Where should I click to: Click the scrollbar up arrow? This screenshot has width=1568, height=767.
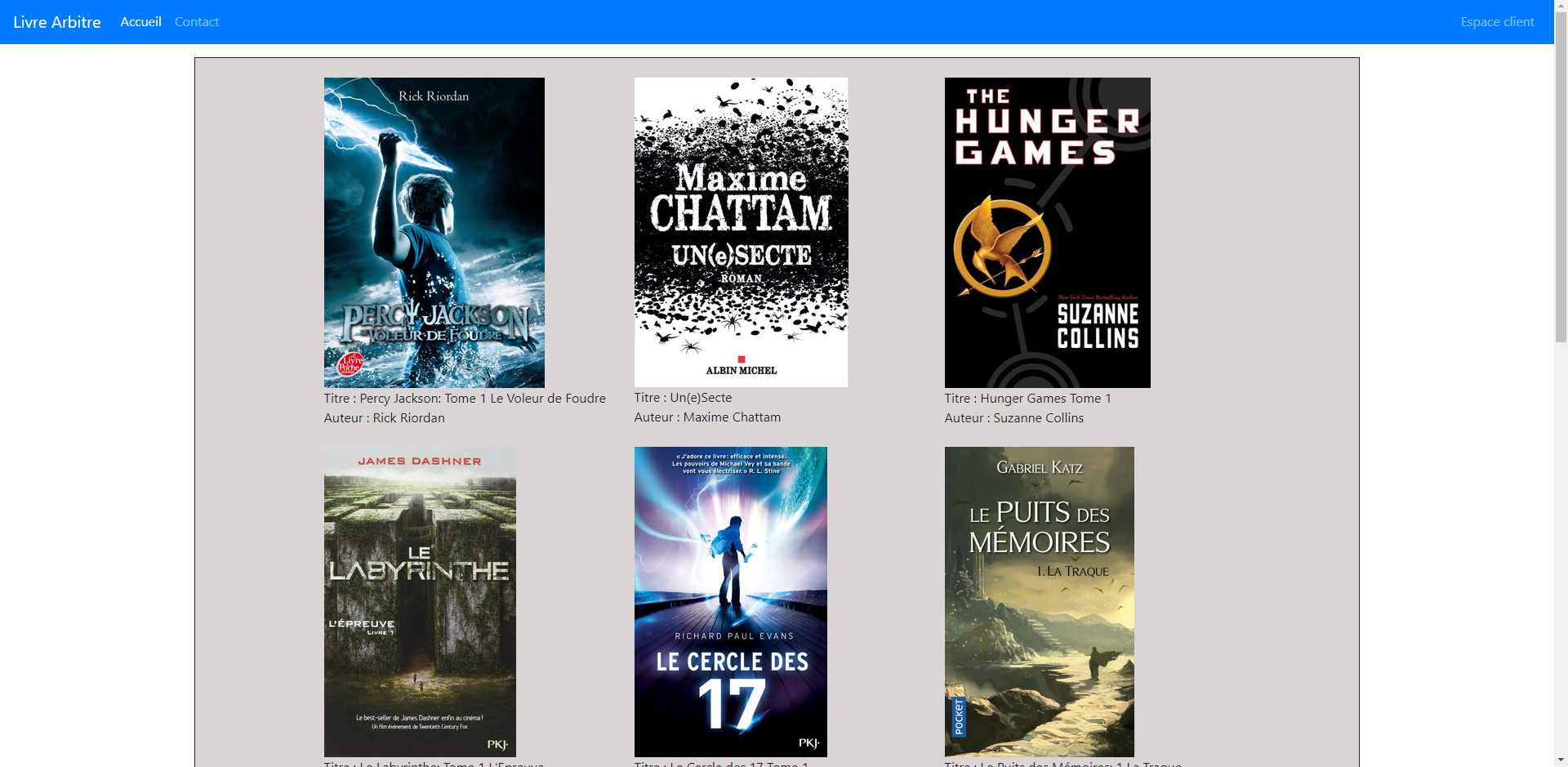(1561, 7)
